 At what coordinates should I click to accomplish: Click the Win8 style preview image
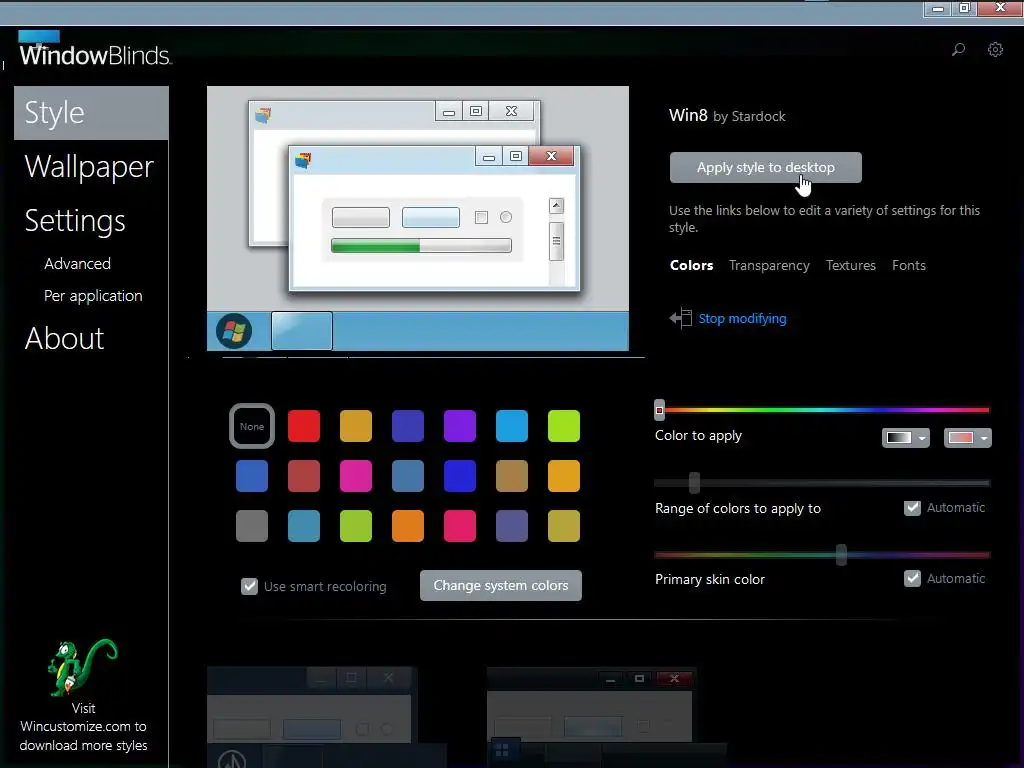[x=418, y=219]
